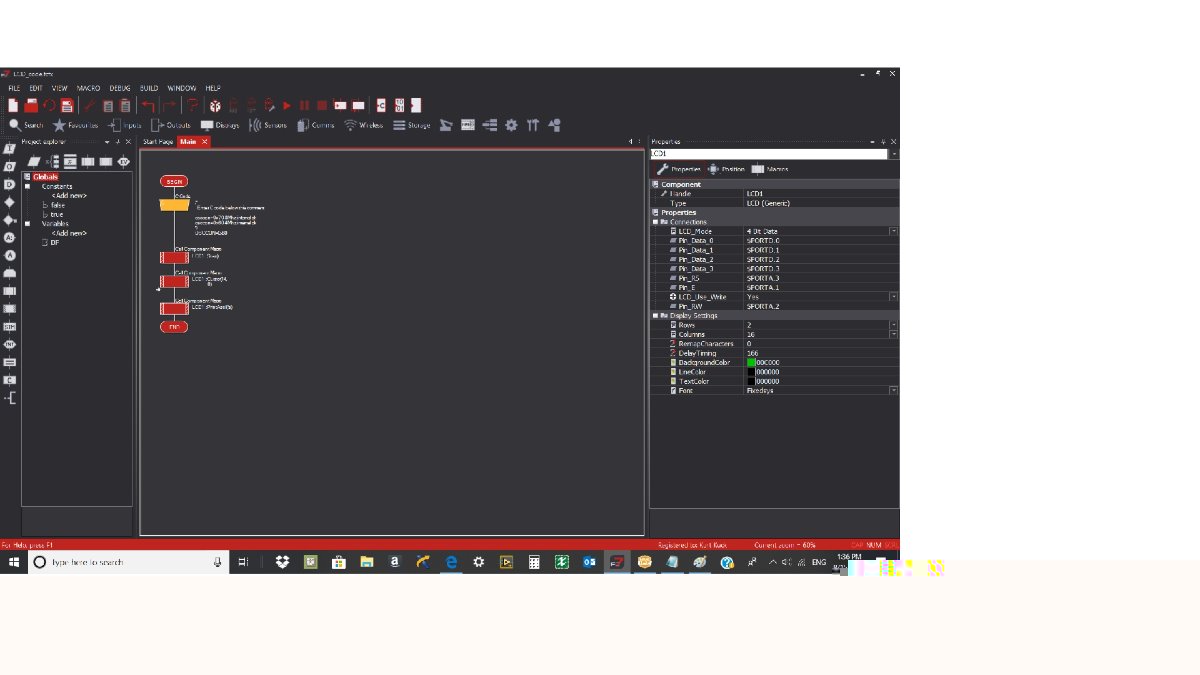Collapse the Display Settings property group
1200x675 pixels.
(x=655, y=315)
